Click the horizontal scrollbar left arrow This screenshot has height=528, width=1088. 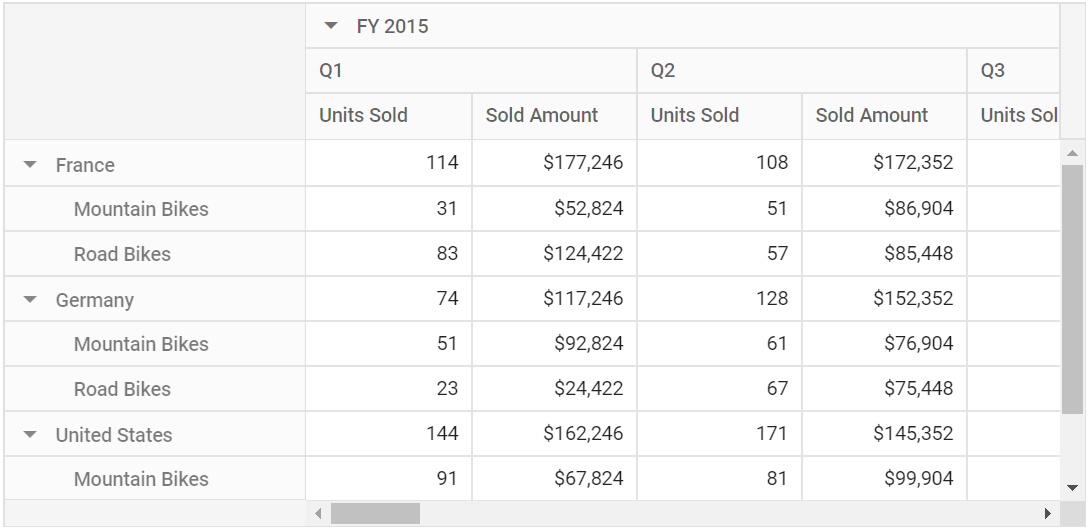[318, 513]
